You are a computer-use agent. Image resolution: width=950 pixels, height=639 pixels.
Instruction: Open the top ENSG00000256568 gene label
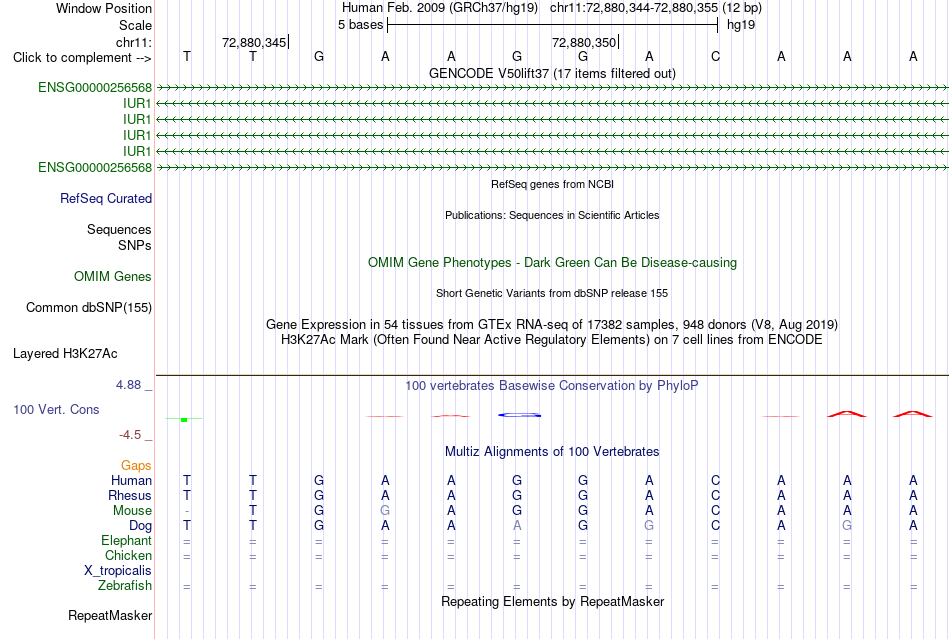(95, 87)
